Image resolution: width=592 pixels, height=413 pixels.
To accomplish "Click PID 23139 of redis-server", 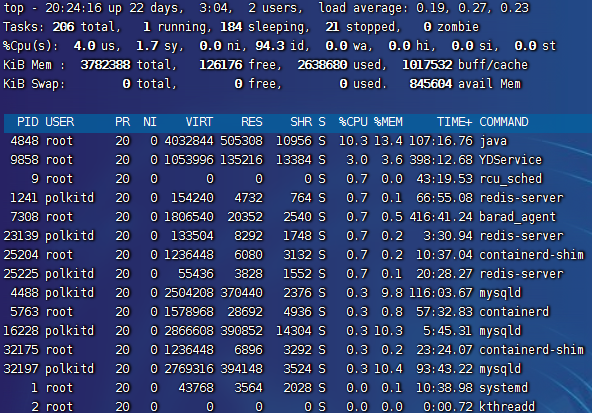I will (x=21, y=236).
